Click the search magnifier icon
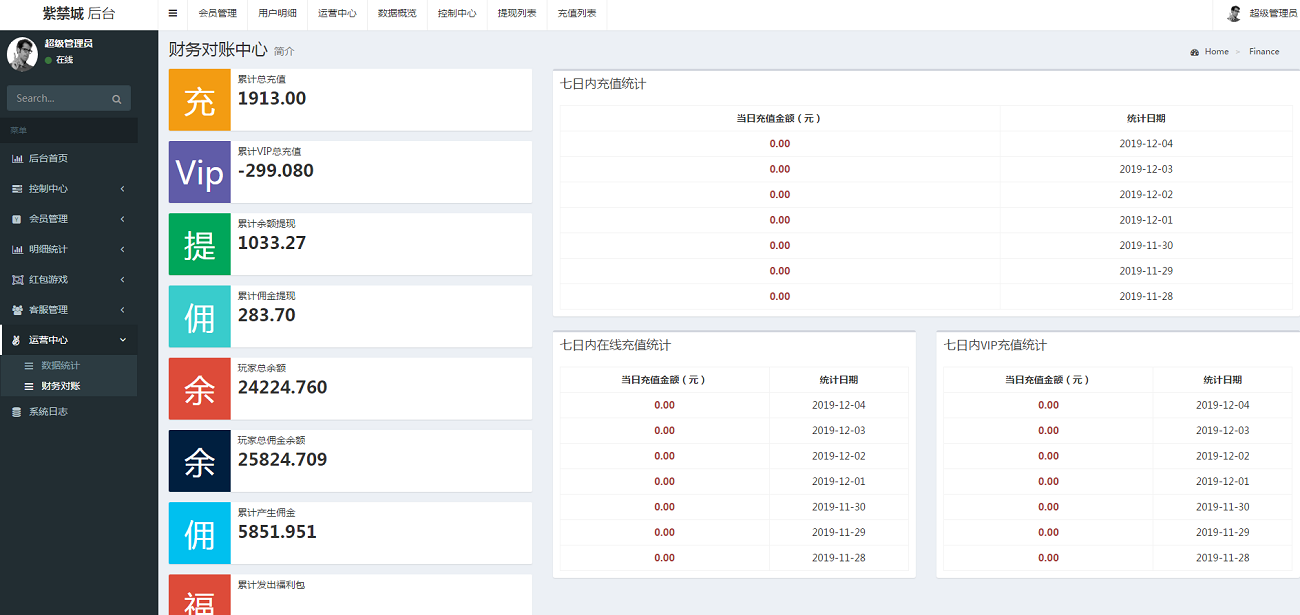Screen dimensions: 1300x615 (117, 98)
